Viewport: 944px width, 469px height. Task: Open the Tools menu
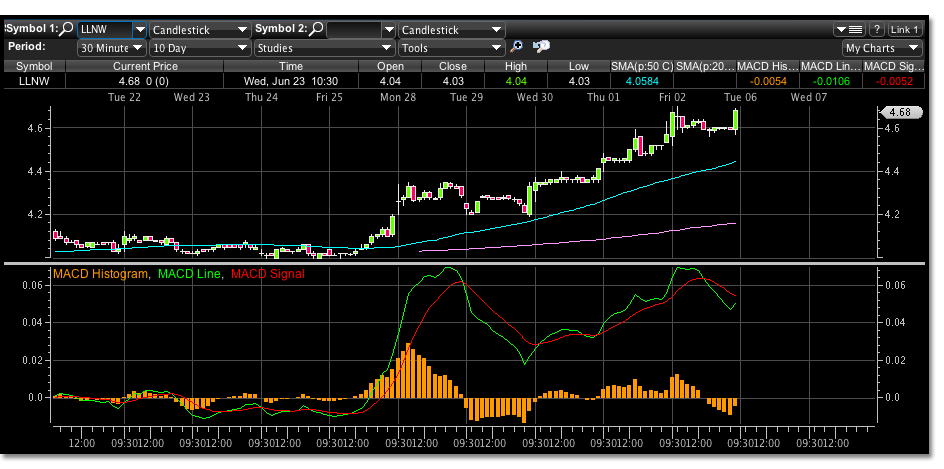(451, 47)
